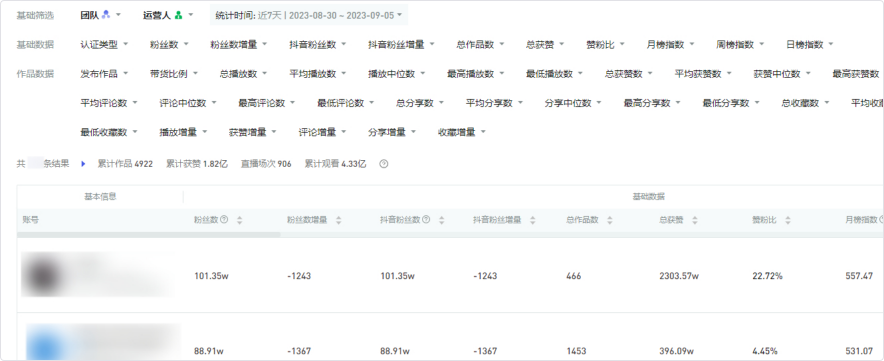Click the blue avatar in the 88.91w row
The width and height of the screenshot is (884, 361).
pyautogui.click(x=44, y=345)
